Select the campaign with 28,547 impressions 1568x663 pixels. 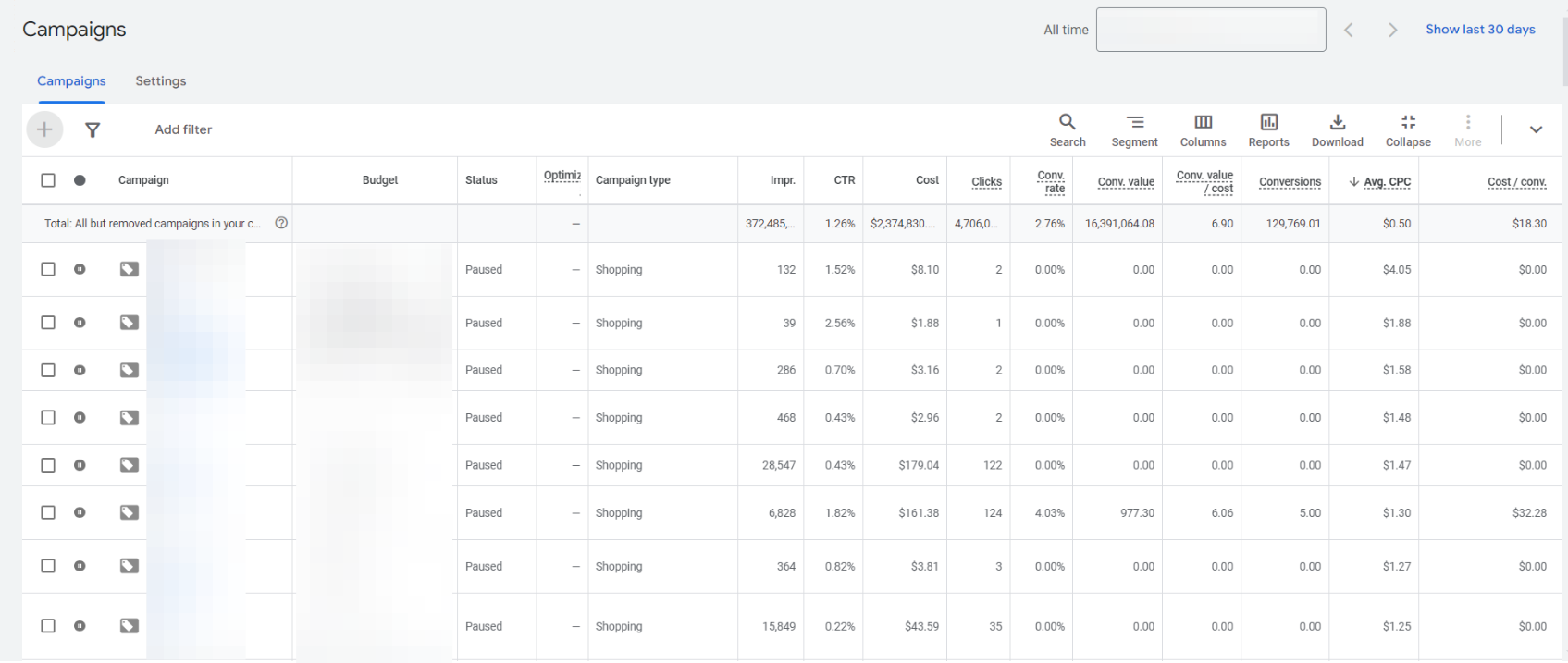48,465
